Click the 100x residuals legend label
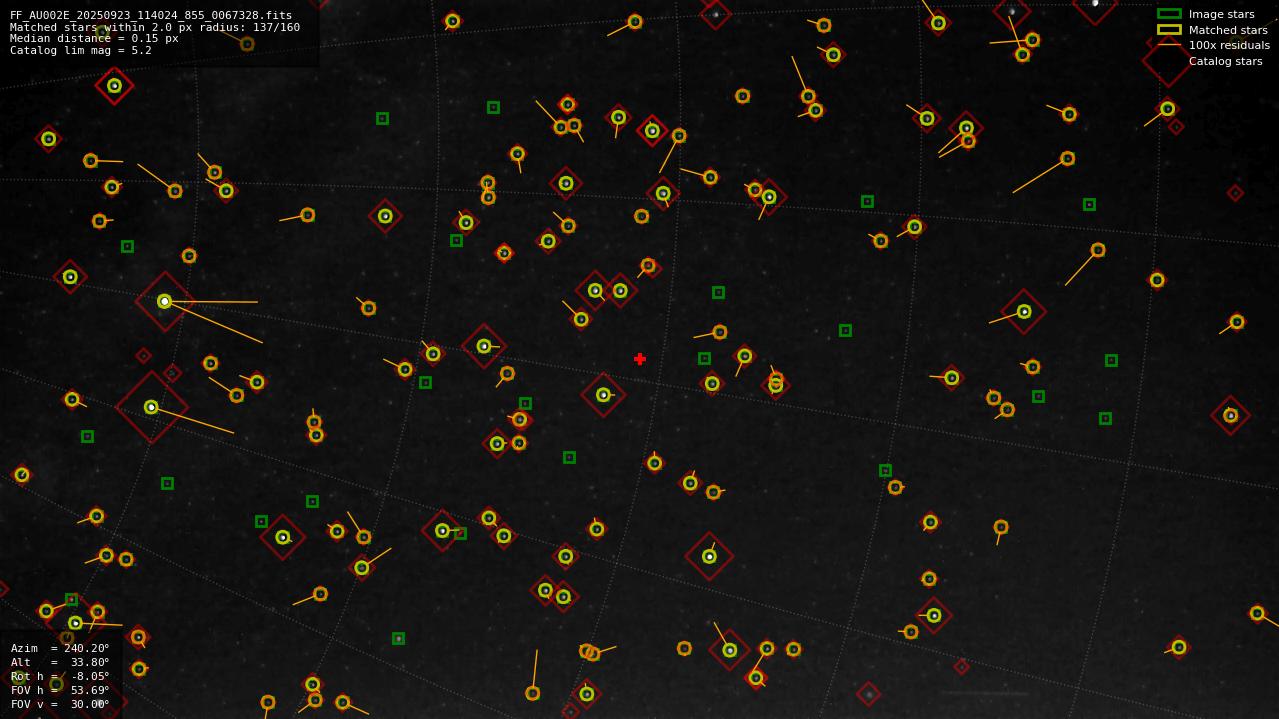Screen dimensions: 1279x719 pos(1229,45)
